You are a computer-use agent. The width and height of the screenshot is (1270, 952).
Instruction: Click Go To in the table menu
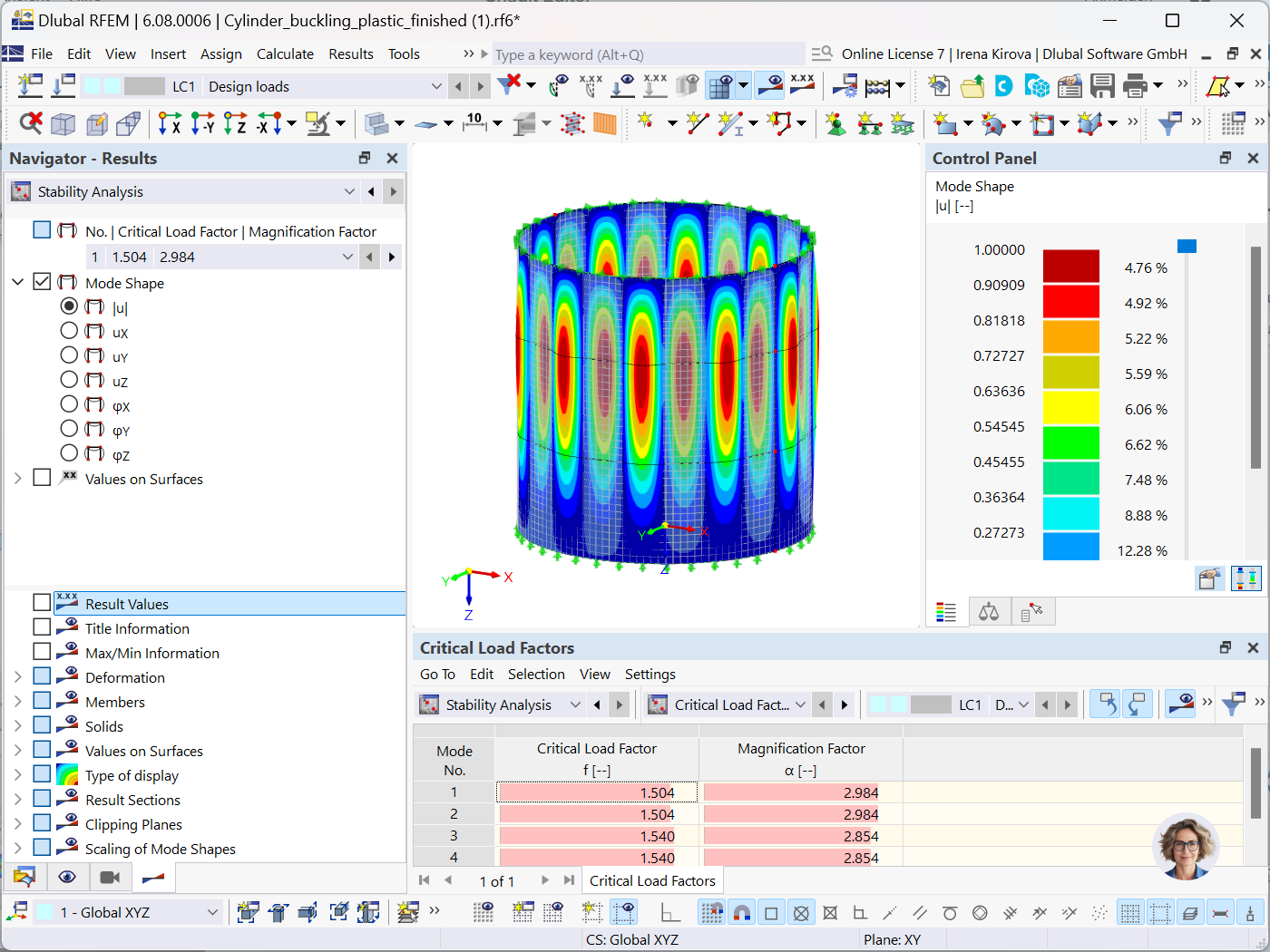437,675
